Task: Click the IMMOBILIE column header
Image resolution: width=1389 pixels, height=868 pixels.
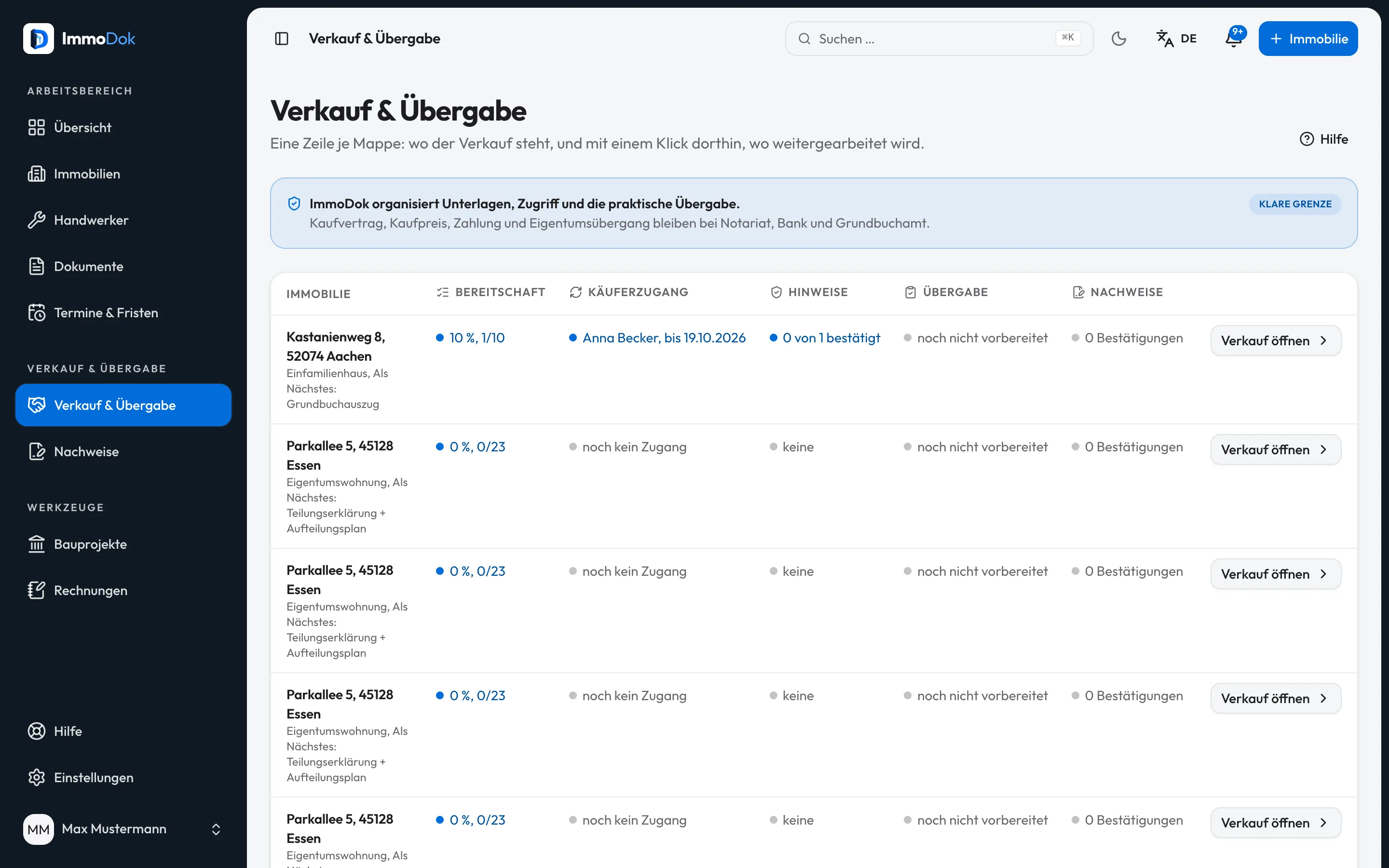Action: 318,294
